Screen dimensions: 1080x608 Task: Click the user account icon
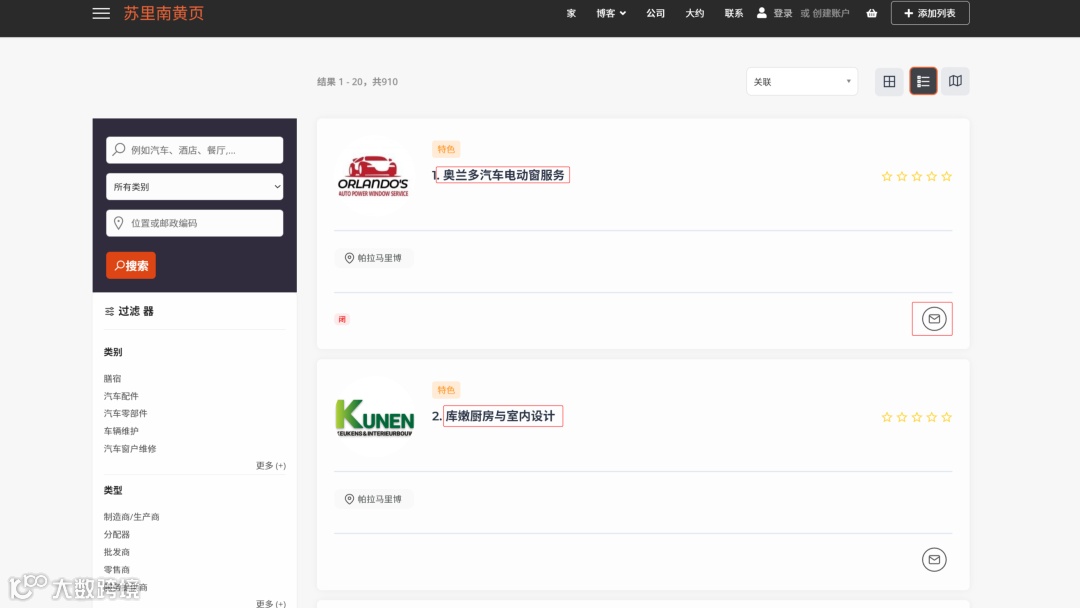click(x=762, y=12)
